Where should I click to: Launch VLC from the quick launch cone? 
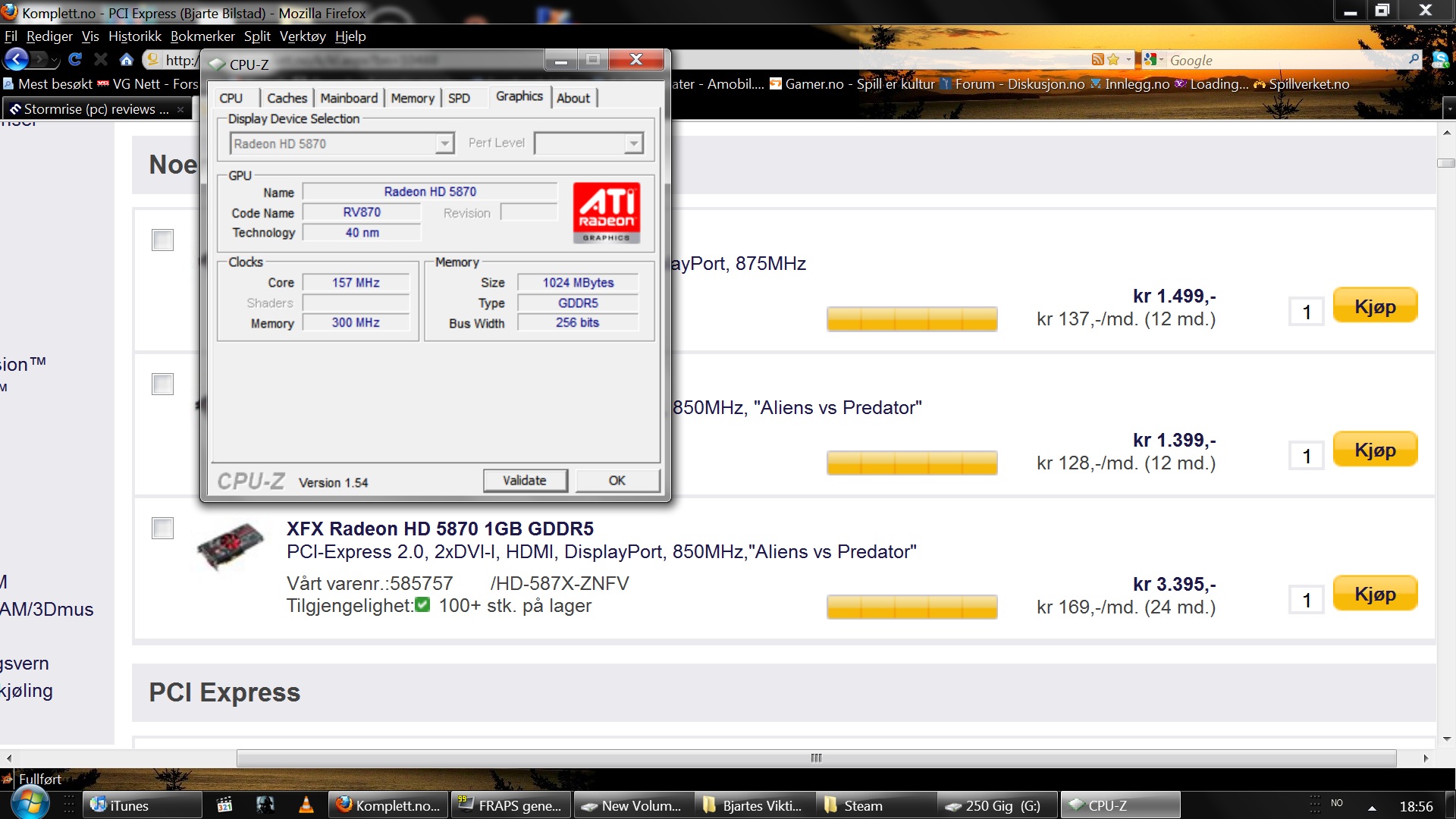(306, 805)
